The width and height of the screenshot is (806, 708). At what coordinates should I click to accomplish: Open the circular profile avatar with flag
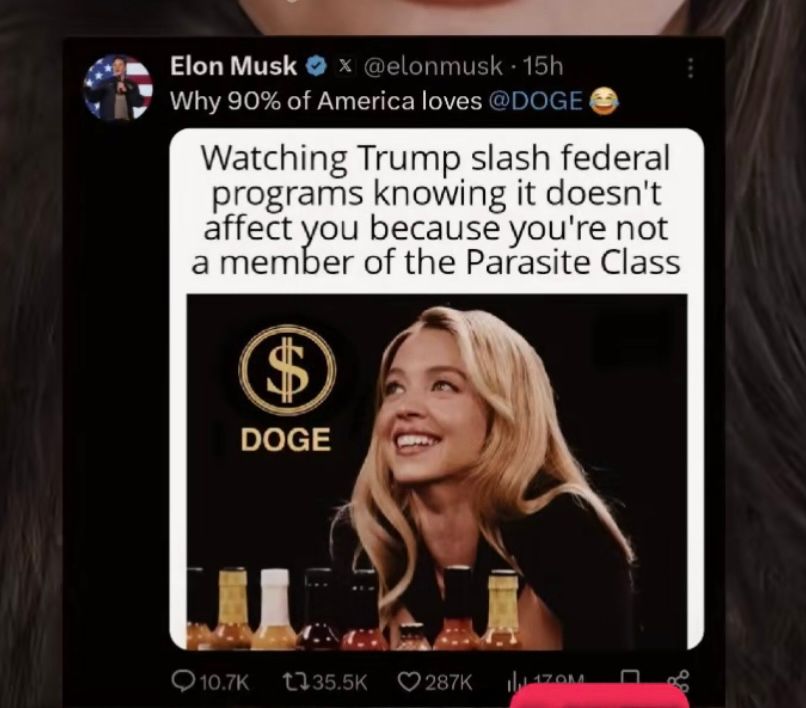(119, 87)
